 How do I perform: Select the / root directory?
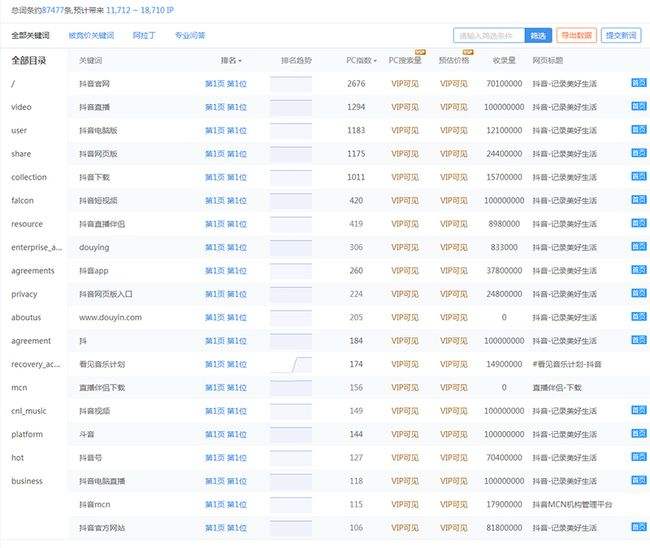coord(13,84)
